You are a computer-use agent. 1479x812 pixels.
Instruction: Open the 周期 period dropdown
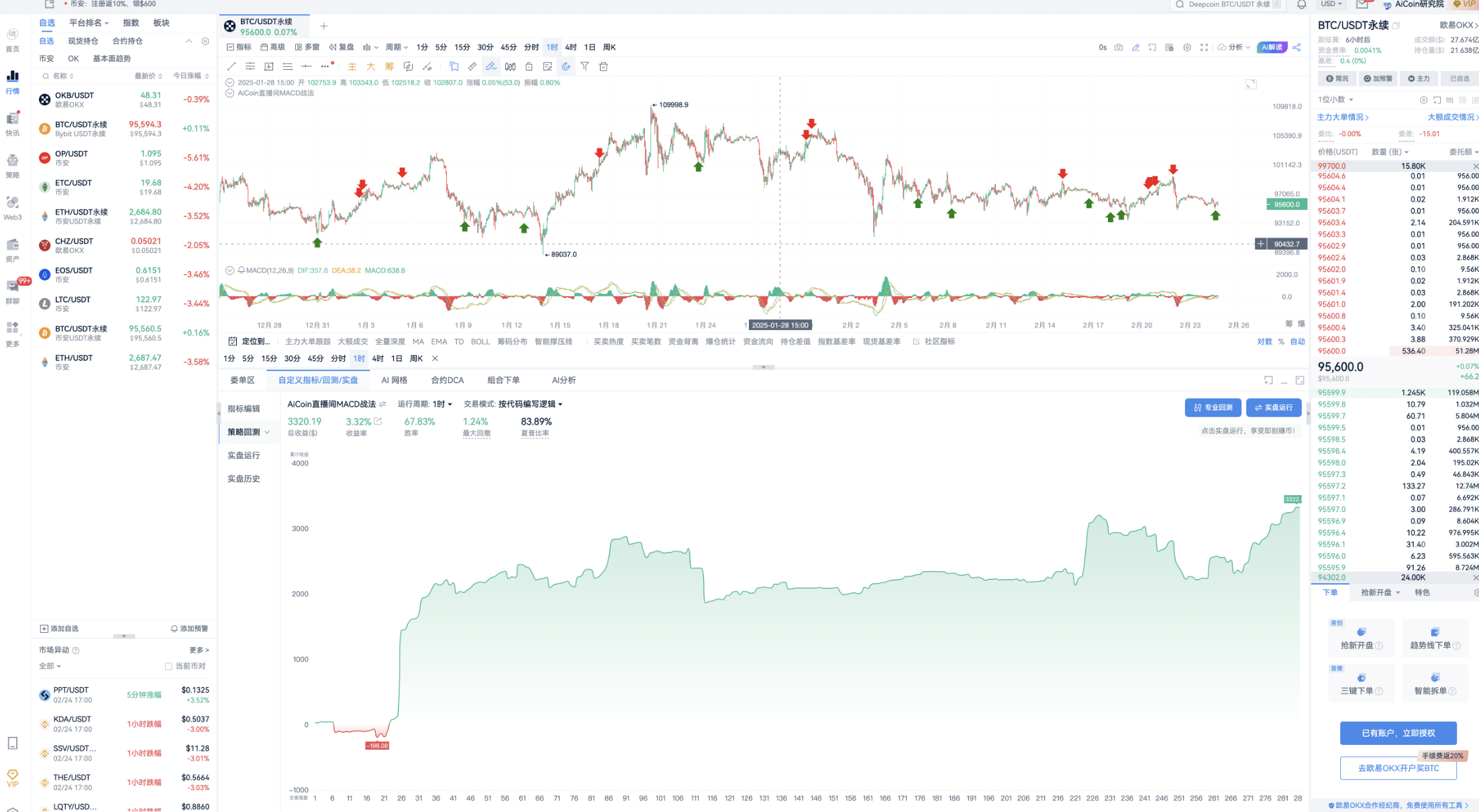tap(397, 47)
